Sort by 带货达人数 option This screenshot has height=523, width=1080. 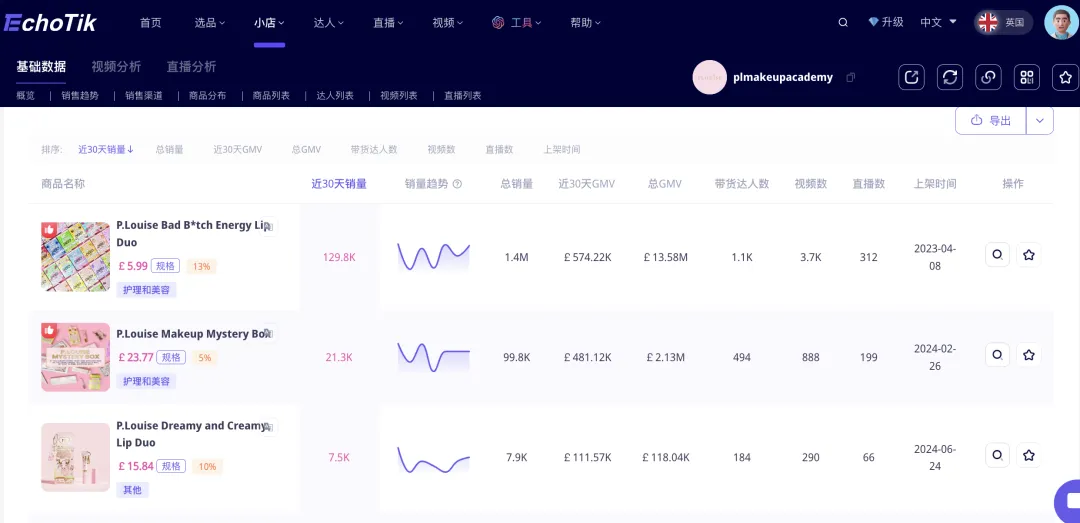click(x=374, y=149)
